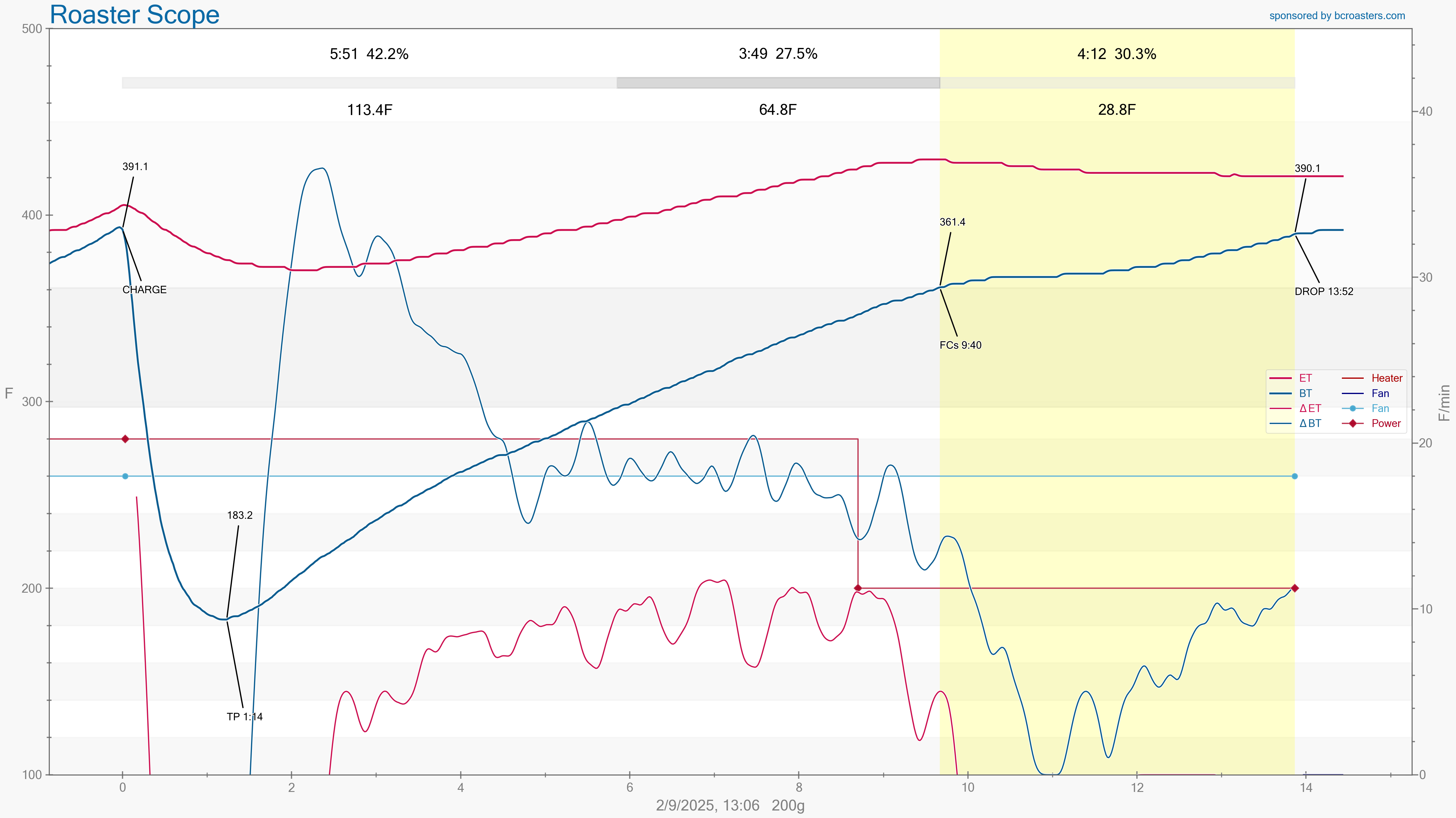1456x818 pixels.
Task: Click the DROP 13:52 annotation
Action: pyautogui.click(x=1324, y=292)
